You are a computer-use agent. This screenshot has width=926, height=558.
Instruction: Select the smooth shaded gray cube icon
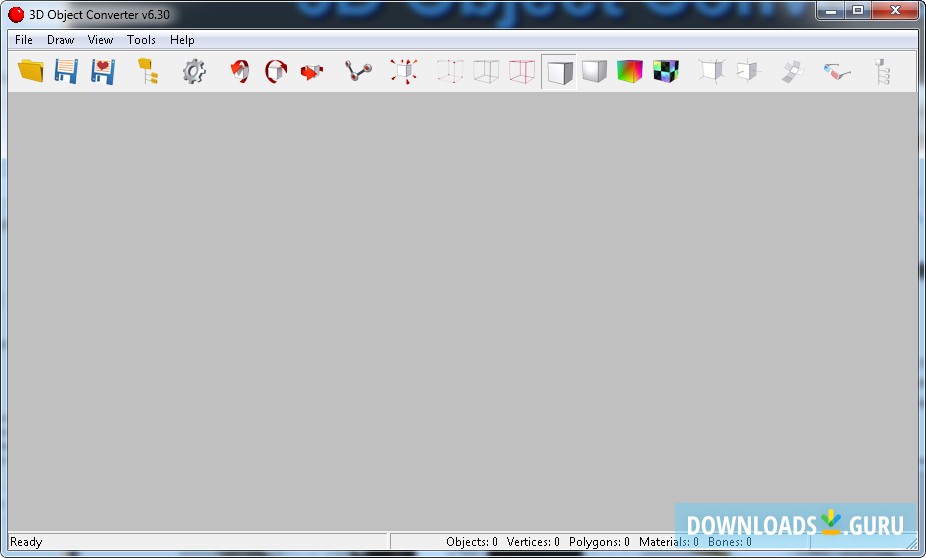(x=594, y=71)
